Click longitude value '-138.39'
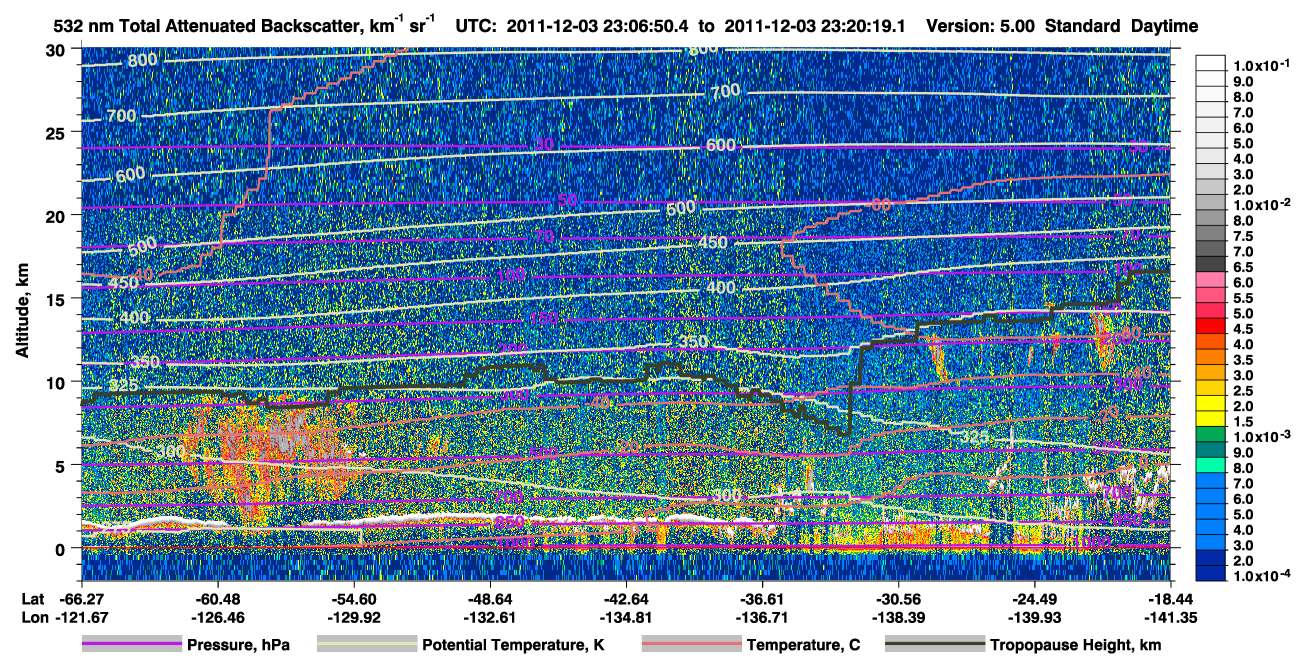This screenshot has width=1300, height=667. click(898, 617)
